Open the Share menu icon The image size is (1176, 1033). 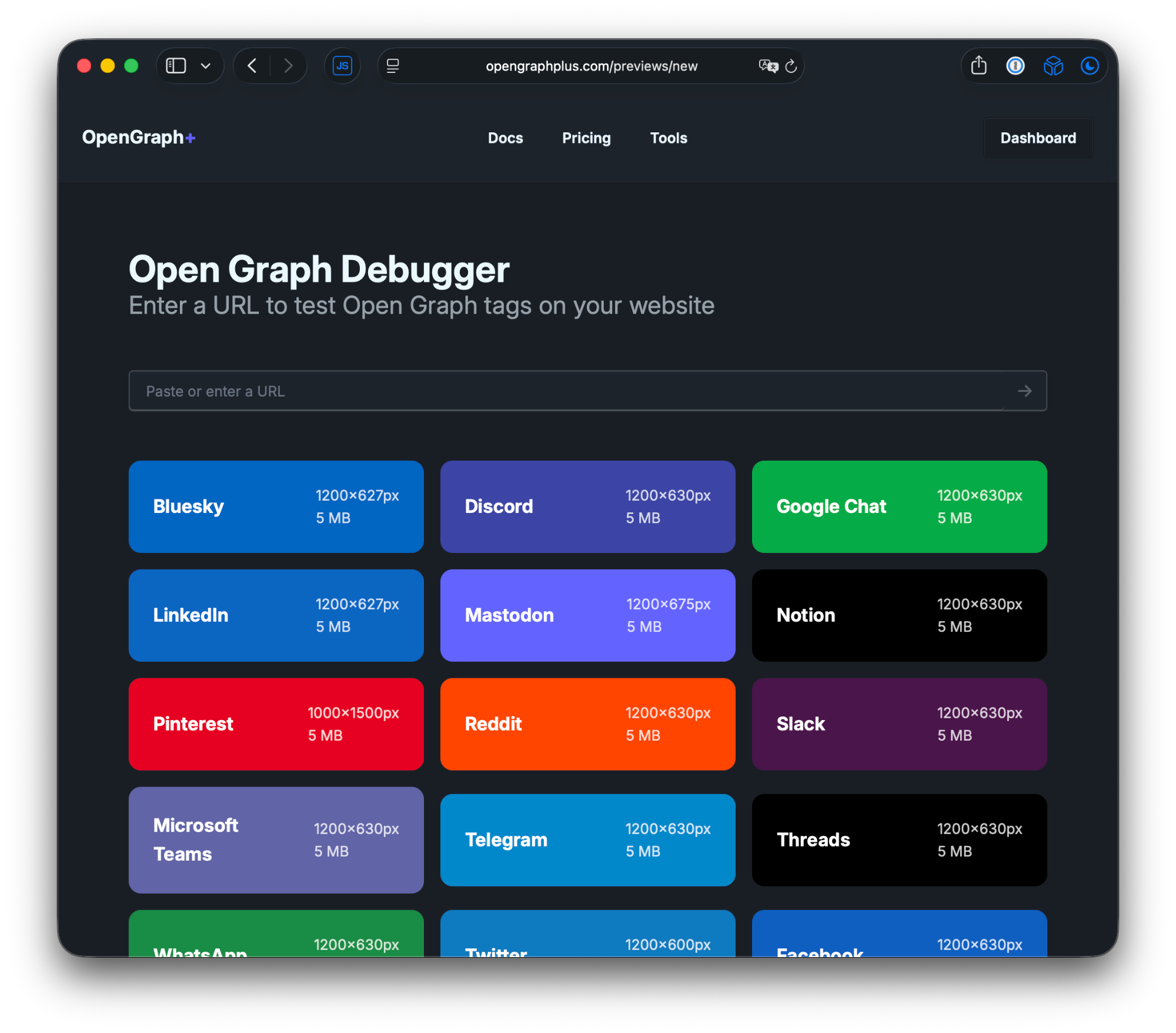click(978, 66)
